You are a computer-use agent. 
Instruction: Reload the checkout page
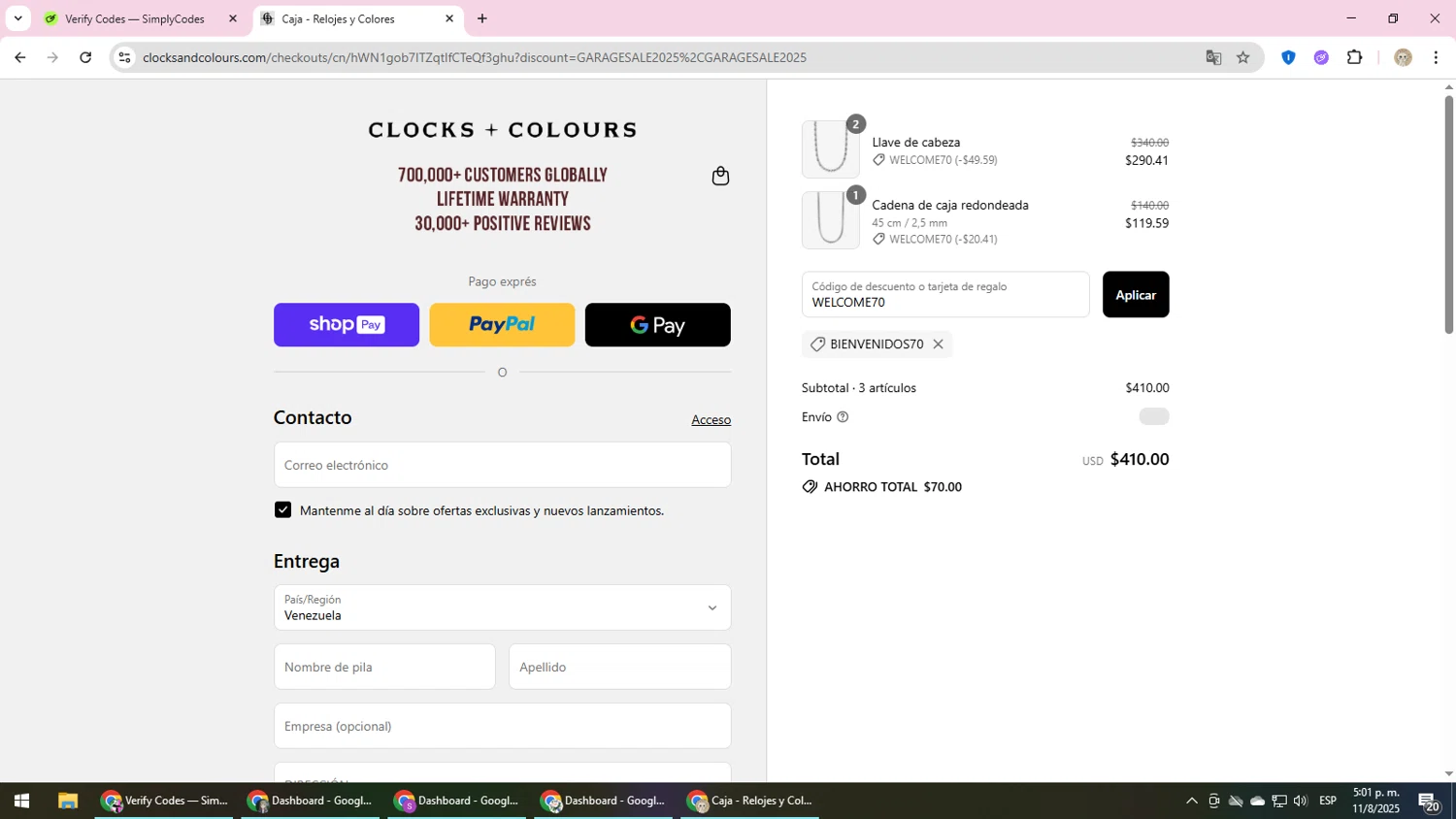coord(85,57)
